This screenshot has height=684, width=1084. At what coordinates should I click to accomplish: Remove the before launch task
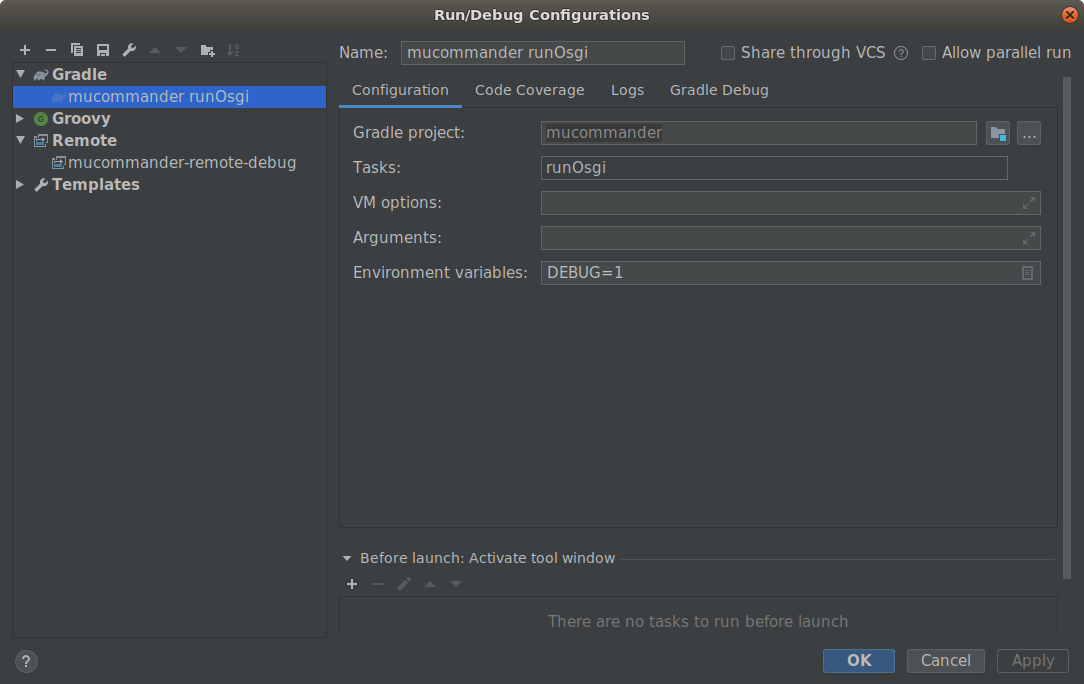coord(377,584)
